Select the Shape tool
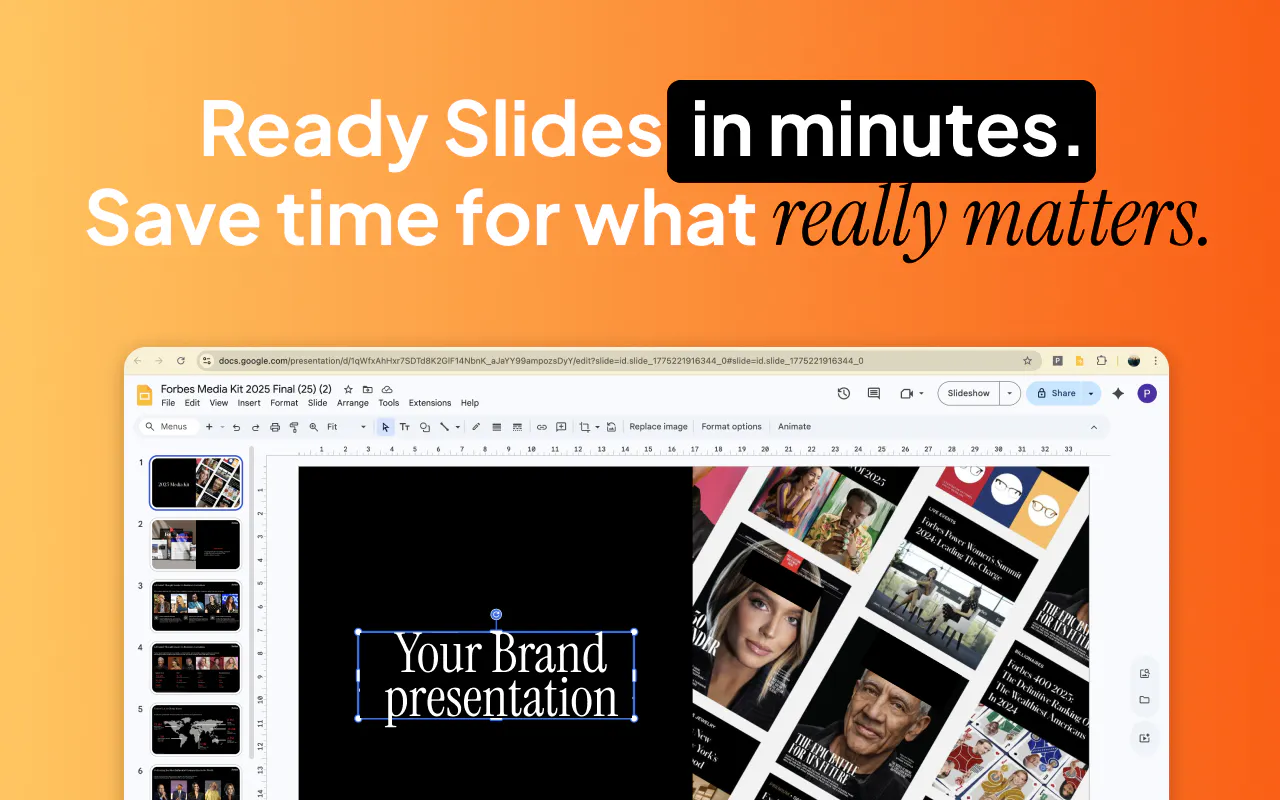 click(425, 427)
